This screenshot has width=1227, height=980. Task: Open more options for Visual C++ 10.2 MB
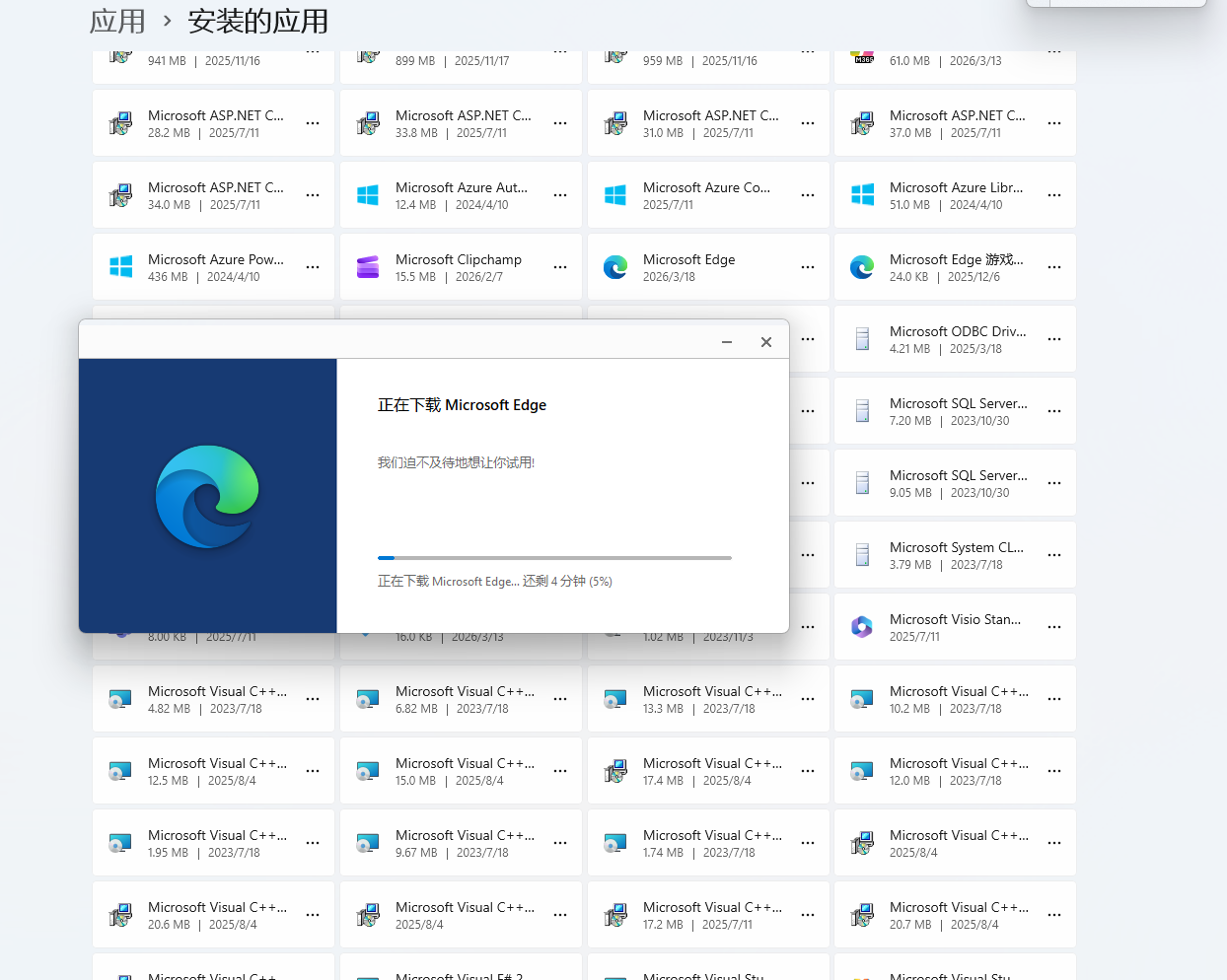[x=1054, y=699]
